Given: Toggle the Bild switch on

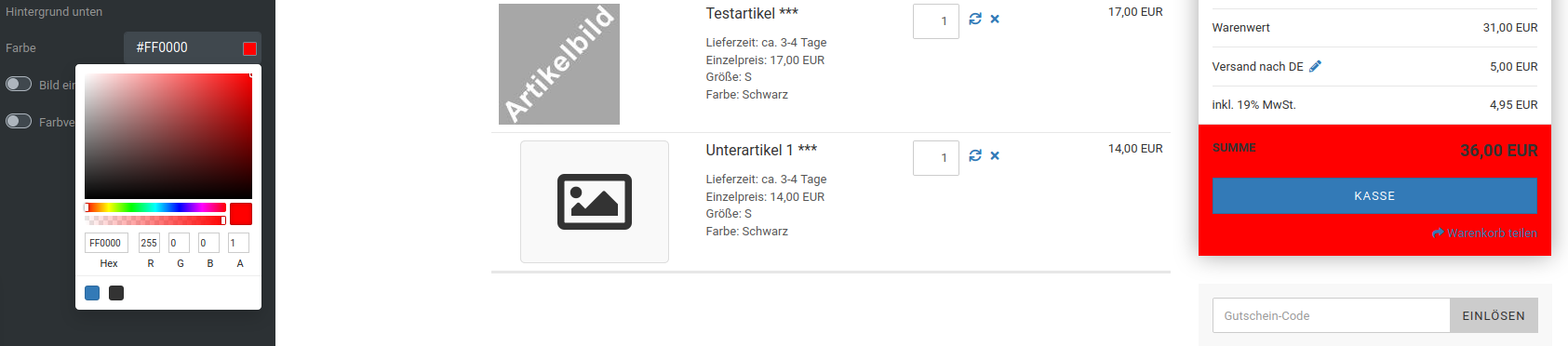Looking at the screenshot, I should [x=19, y=84].
